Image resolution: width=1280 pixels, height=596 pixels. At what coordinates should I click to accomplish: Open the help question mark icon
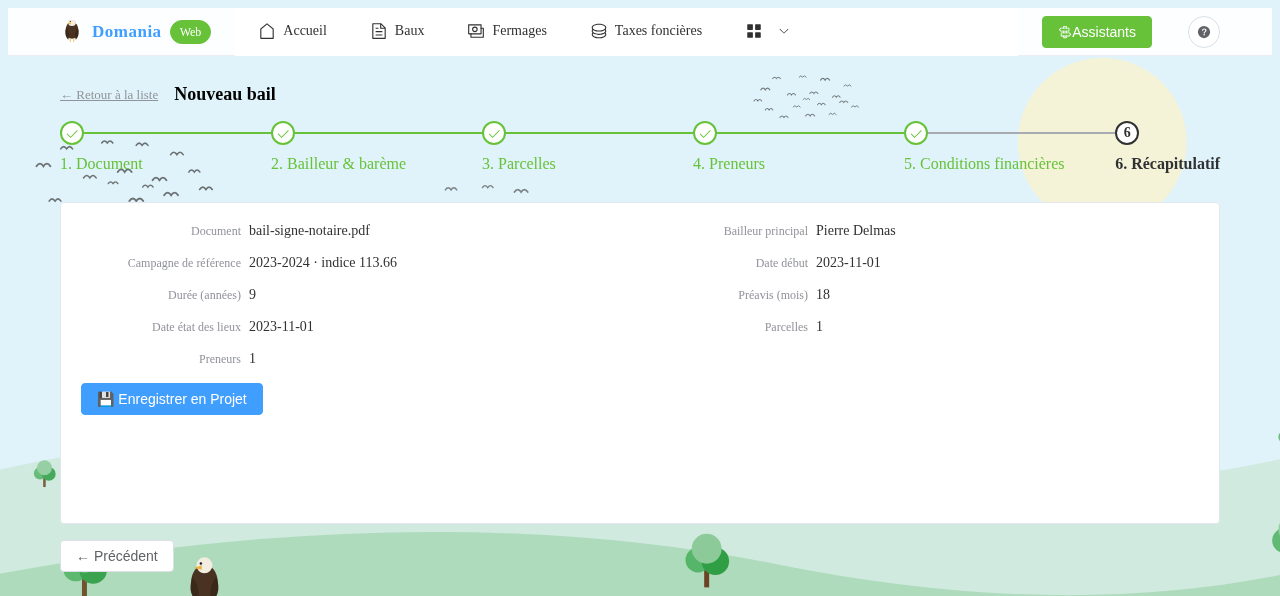pyautogui.click(x=1204, y=32)
